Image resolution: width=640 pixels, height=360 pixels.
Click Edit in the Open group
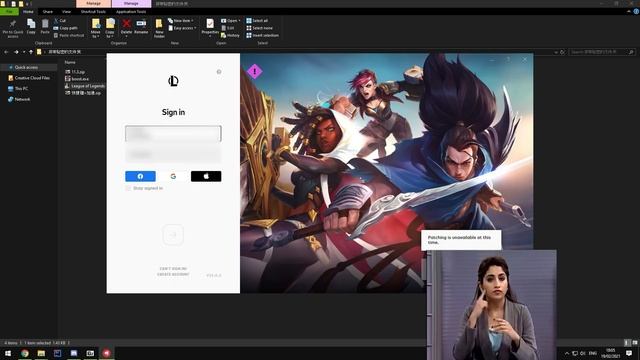pyautogui.click(x=228, y=28)
